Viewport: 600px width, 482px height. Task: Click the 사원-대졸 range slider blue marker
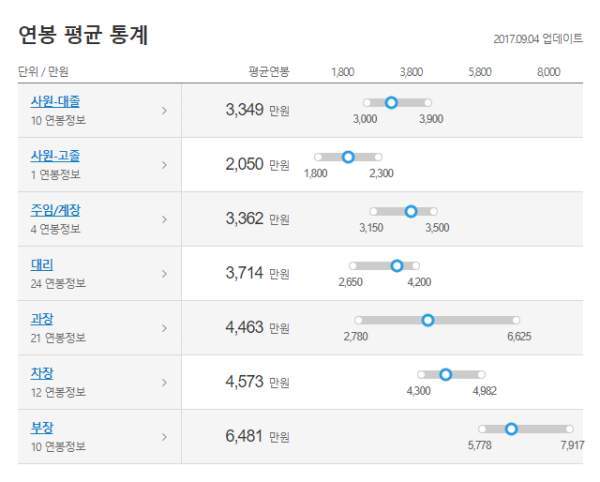click(391, 103)
